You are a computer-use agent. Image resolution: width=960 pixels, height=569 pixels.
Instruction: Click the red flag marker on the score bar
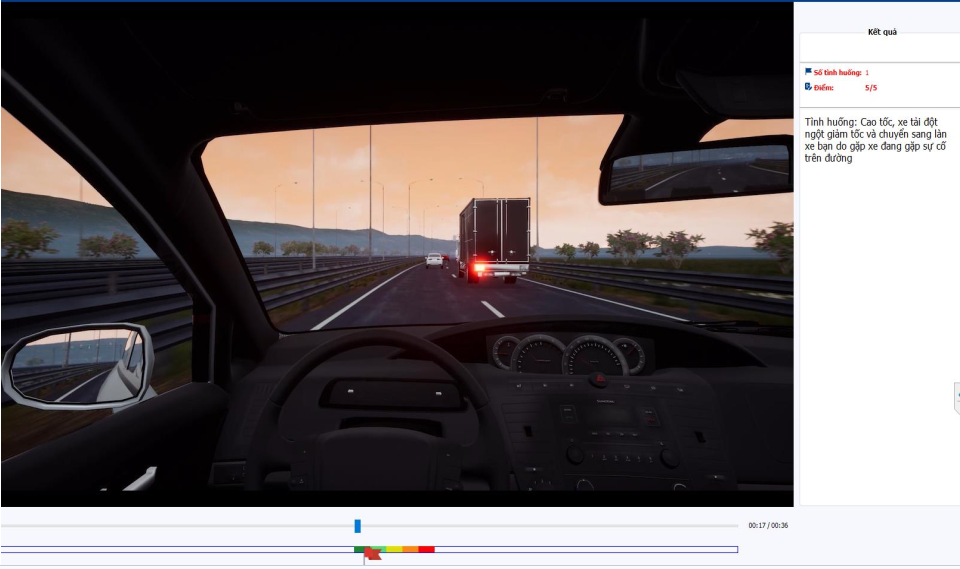tap(371, 553)
